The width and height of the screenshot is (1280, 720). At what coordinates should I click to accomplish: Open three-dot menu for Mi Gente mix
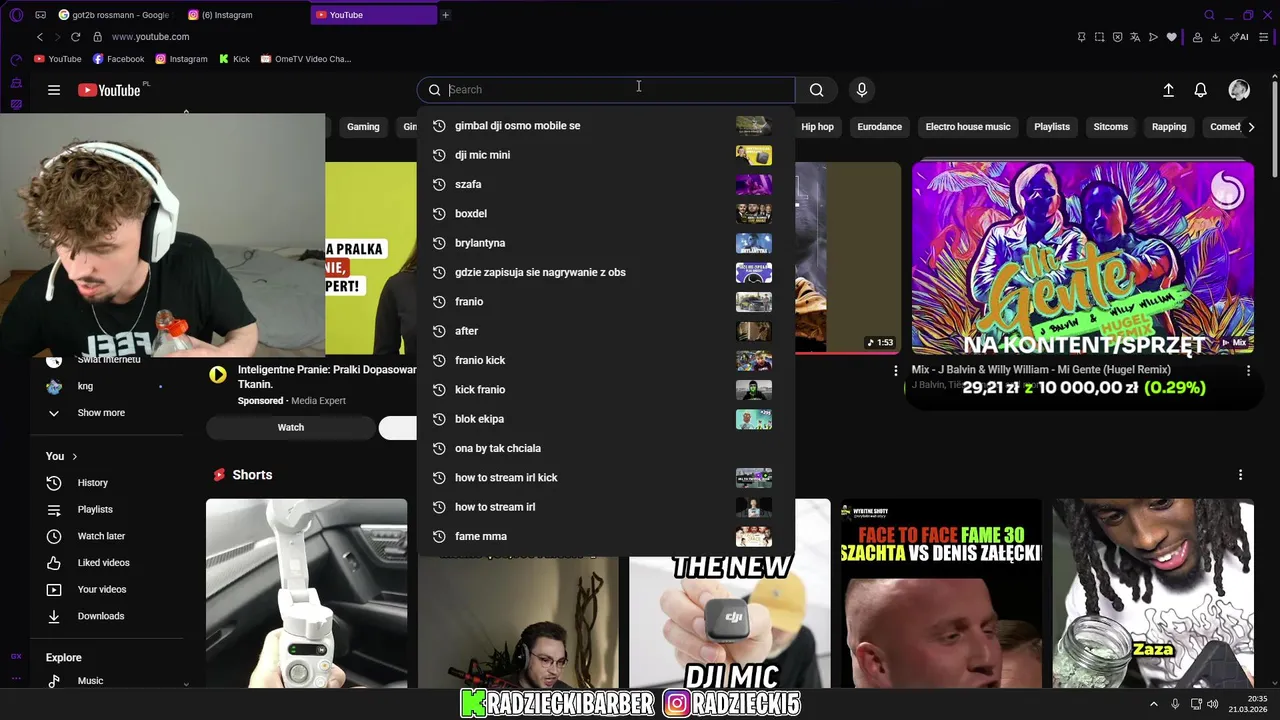click(1248, 370)
